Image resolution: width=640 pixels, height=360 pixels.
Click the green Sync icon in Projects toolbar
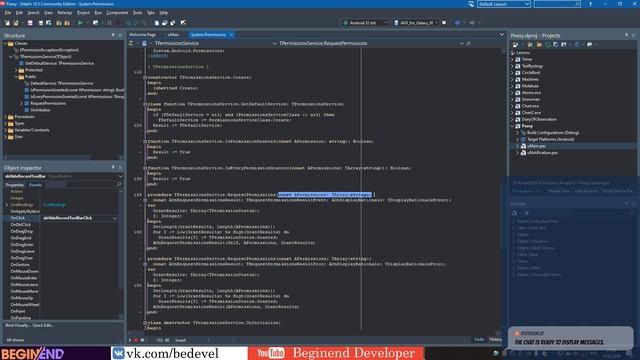coord(548,44)
